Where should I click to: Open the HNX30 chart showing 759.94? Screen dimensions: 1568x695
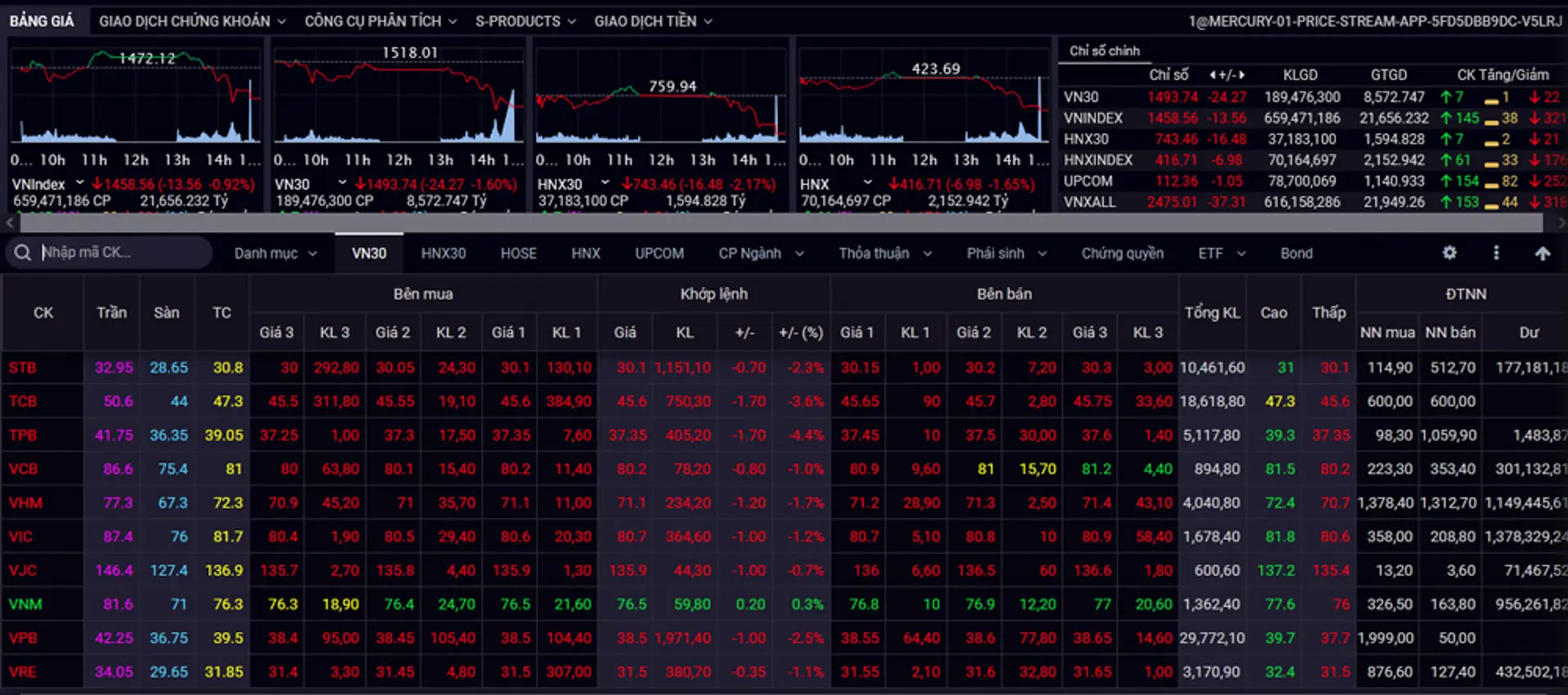[661, 96]
